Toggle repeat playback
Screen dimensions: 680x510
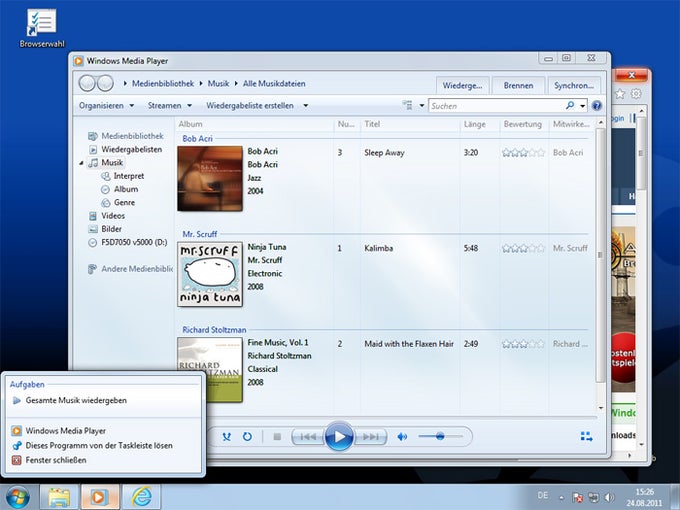tap(247, 437)
